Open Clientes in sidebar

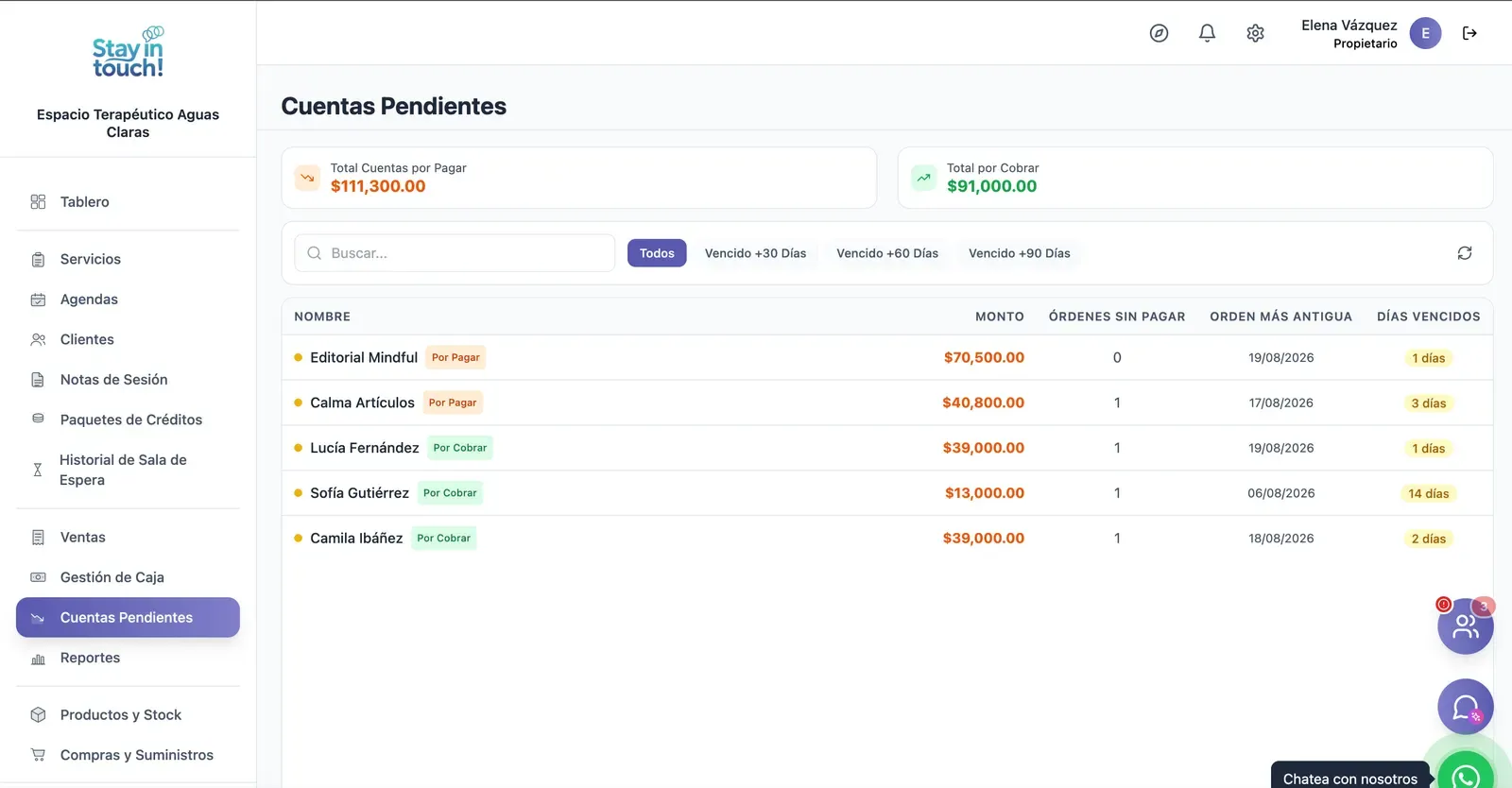(128, 339)
